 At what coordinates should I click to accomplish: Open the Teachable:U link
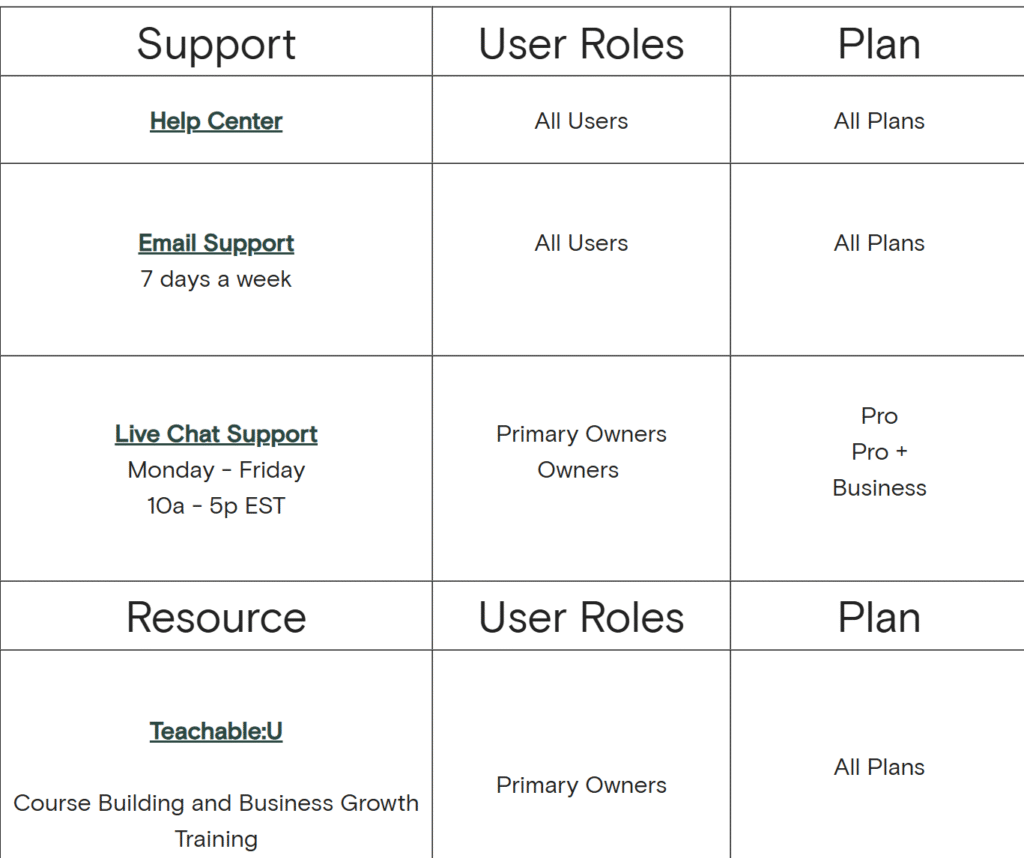(x=216, y=731)
